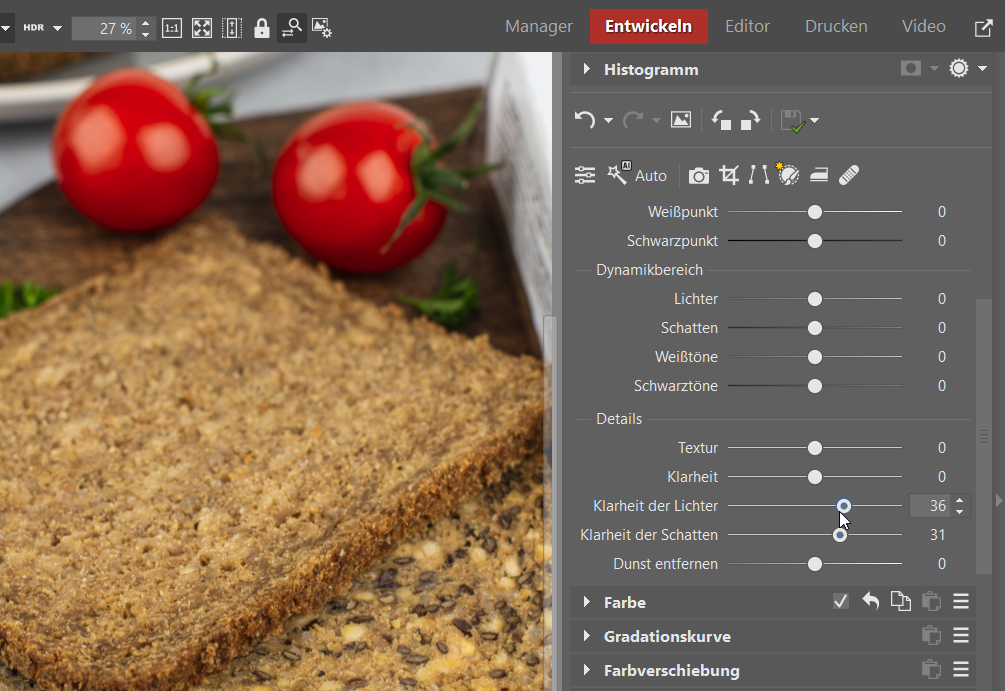The image size is (1005, 691).
Task: Open the converging lines tool
Action: click(759, 176)
